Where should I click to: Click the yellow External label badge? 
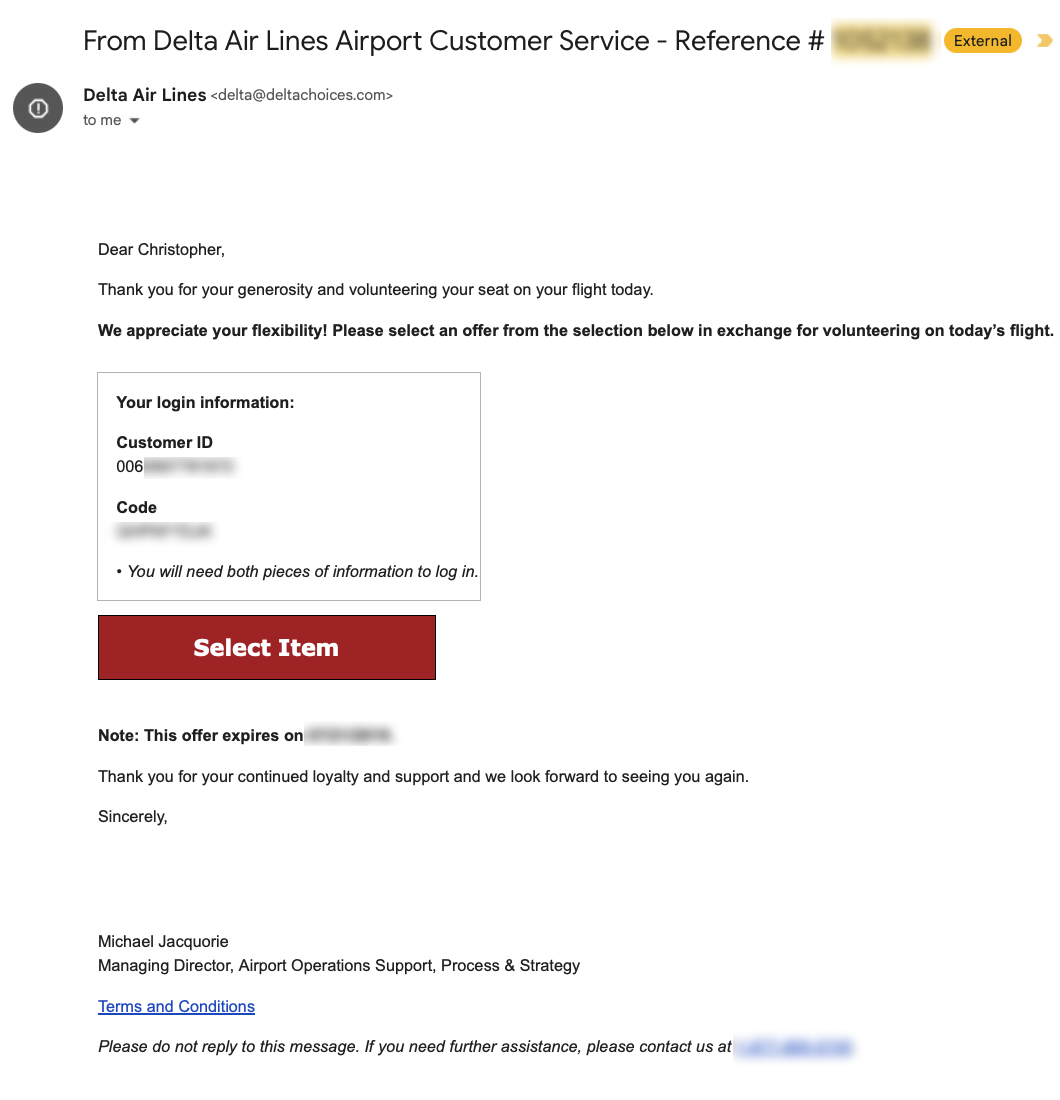click(x=982, y=41)
